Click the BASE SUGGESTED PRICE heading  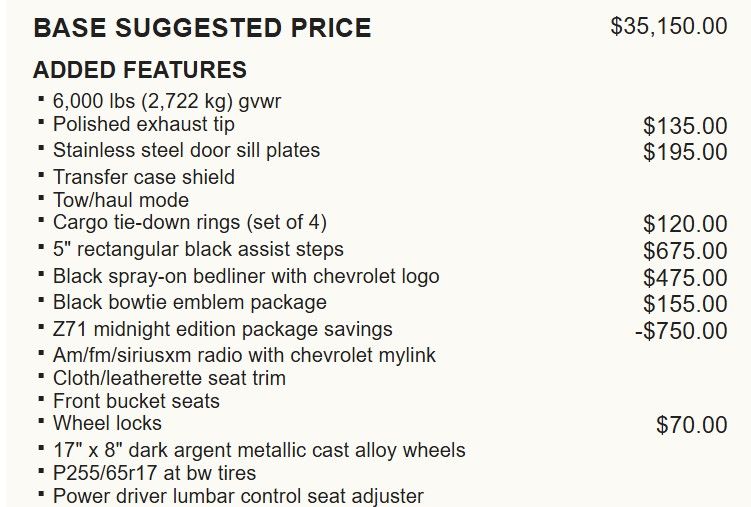(x=202, y=28)
